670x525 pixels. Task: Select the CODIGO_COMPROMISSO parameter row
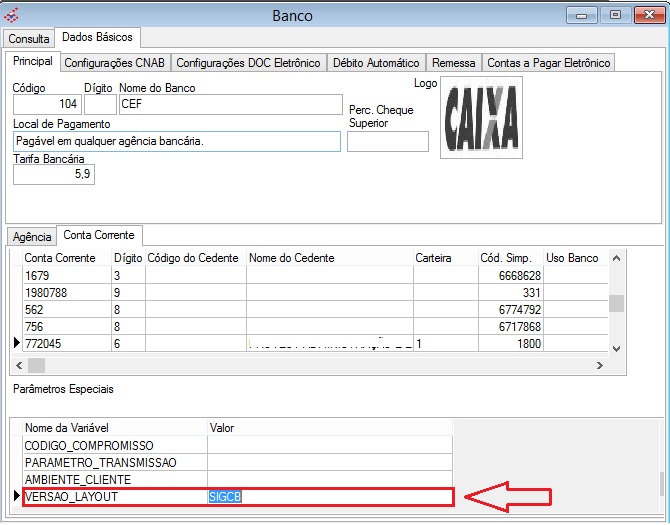click(x=115, y=445)
